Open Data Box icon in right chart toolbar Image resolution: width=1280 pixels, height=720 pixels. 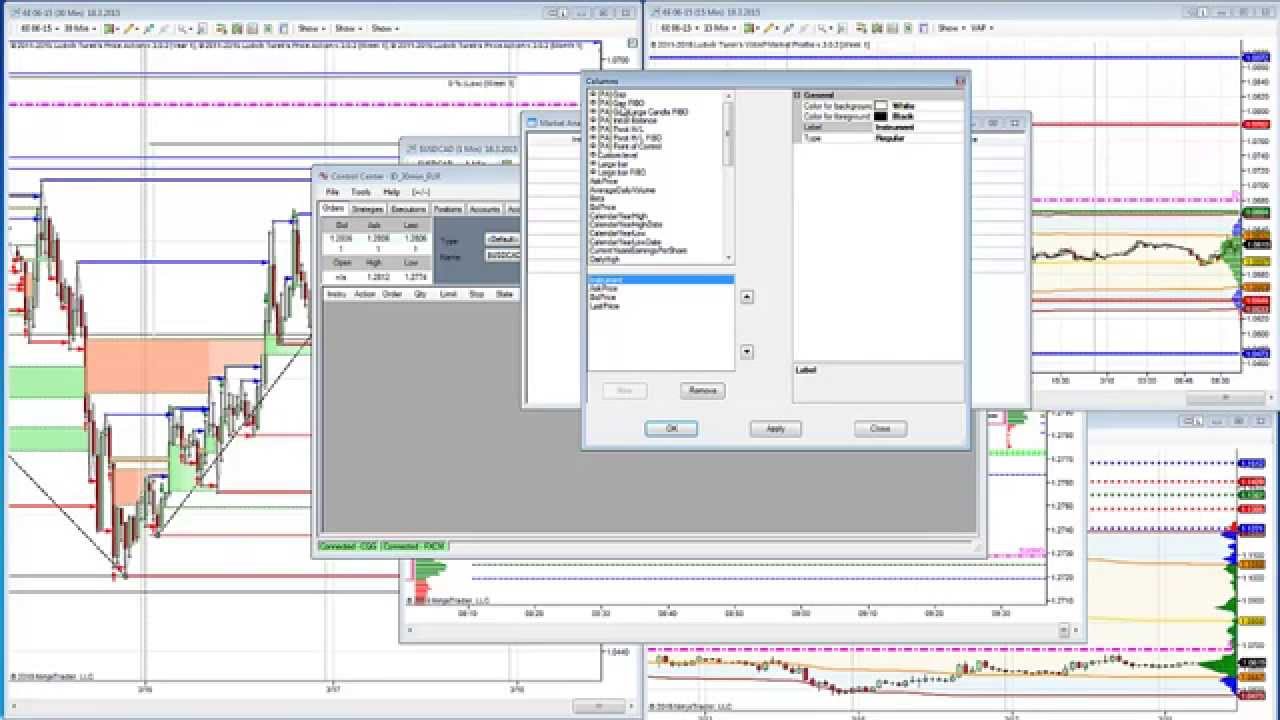click(x=924, y=28)
